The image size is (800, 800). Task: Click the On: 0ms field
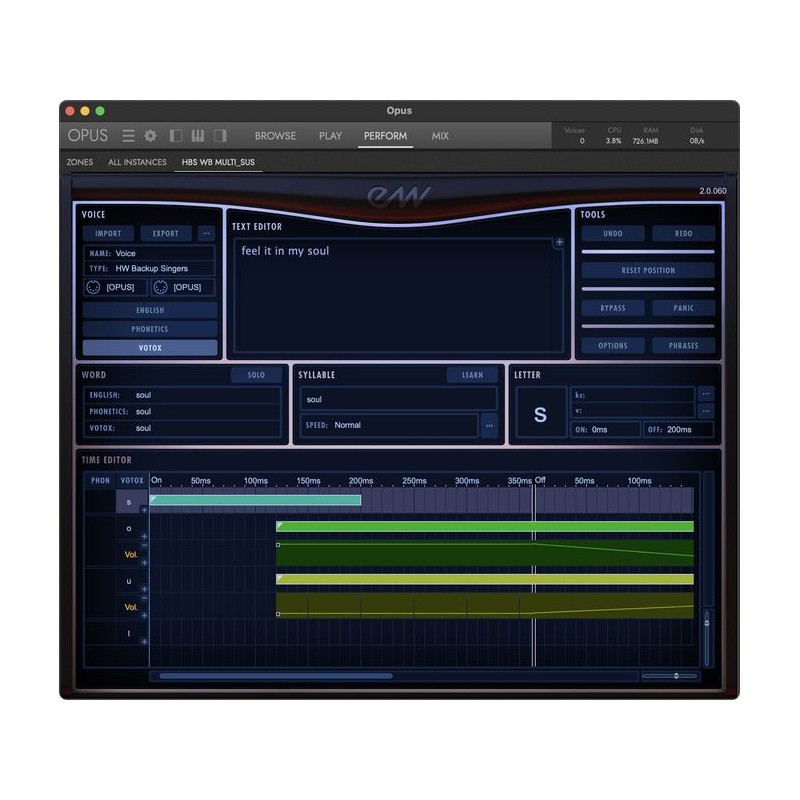[x=606, y=430]
